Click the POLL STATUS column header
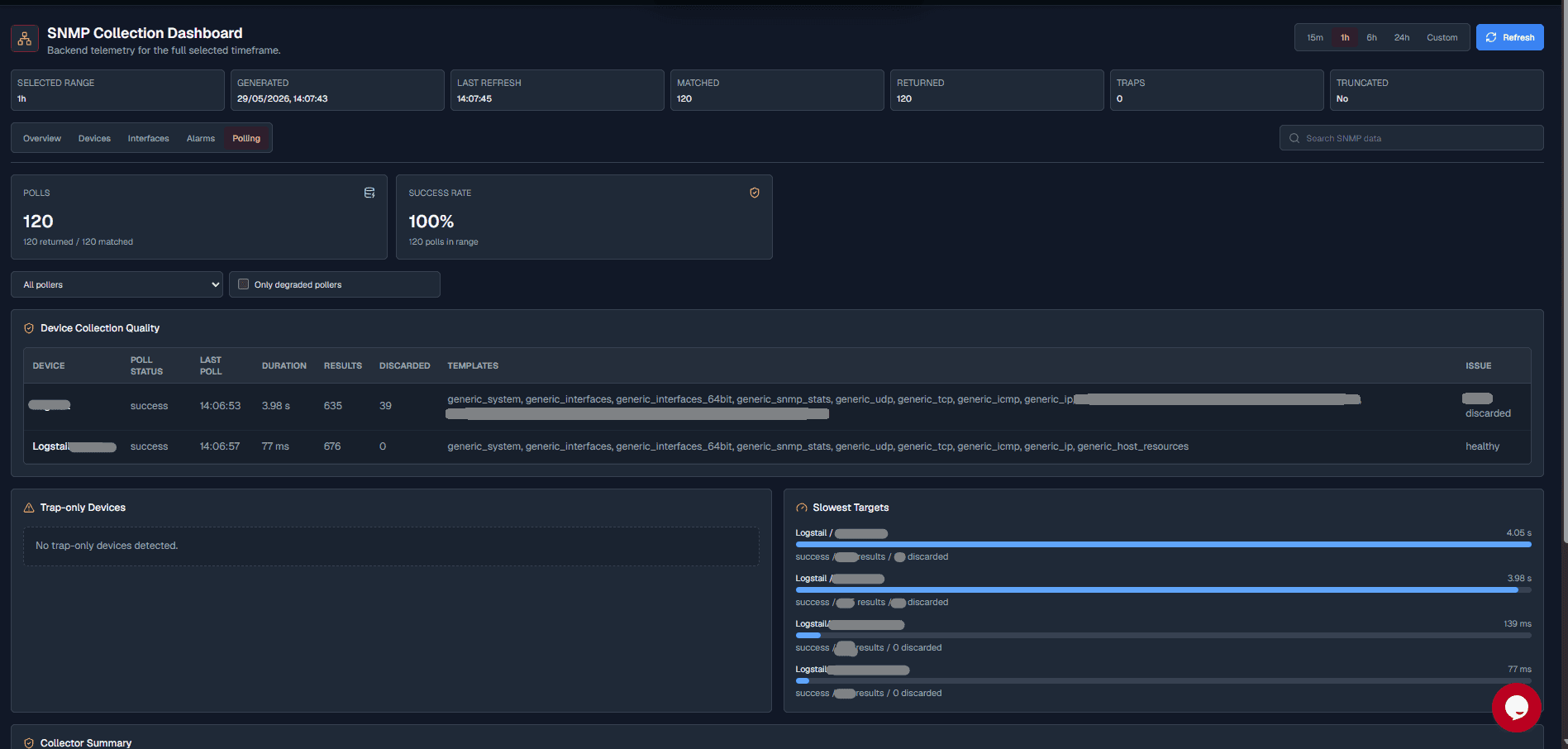 pos(146,365)
